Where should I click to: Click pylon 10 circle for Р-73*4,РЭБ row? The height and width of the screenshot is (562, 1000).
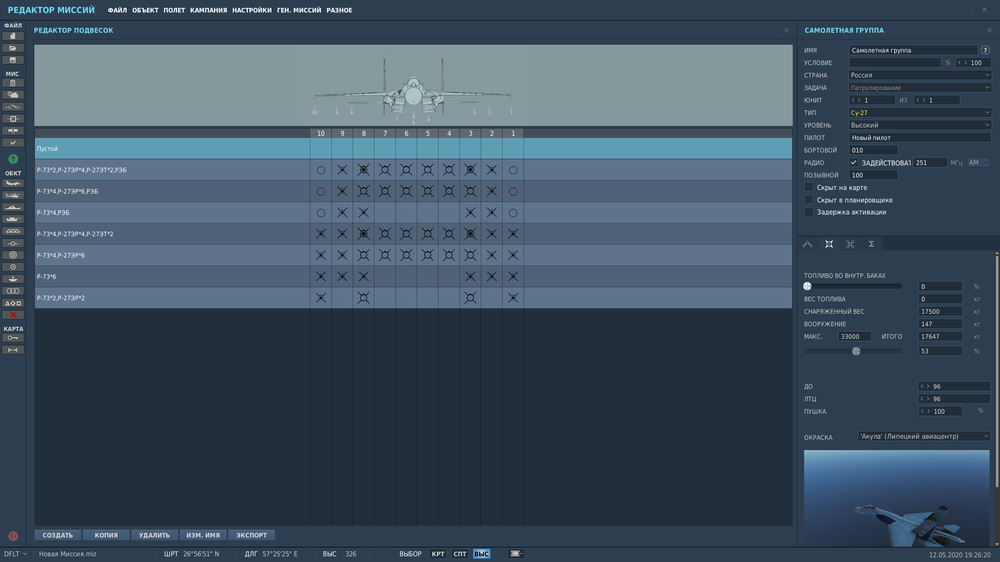(x=321, y=213)
